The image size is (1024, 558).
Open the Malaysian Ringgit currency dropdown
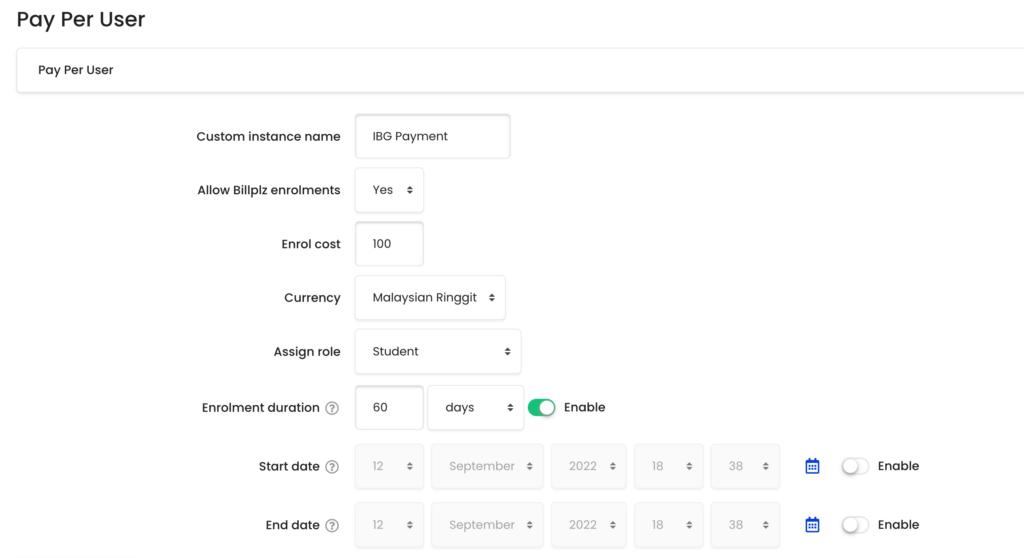pos(430,297)
